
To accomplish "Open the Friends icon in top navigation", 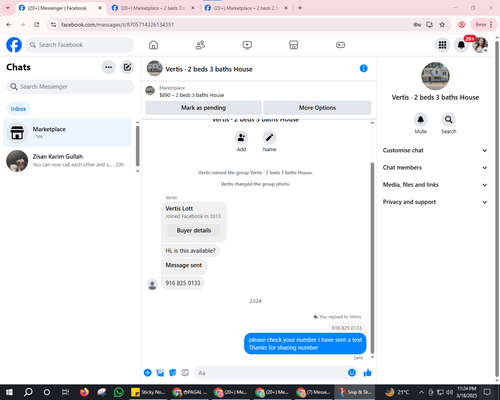I will pyautogui.click(x=200, y=45).
